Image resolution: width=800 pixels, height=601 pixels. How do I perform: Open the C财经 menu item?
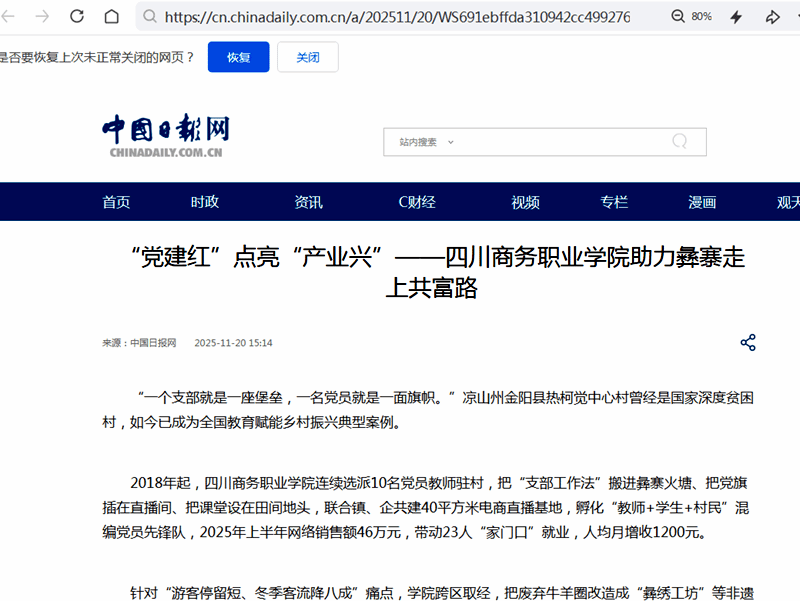point(417,202)
